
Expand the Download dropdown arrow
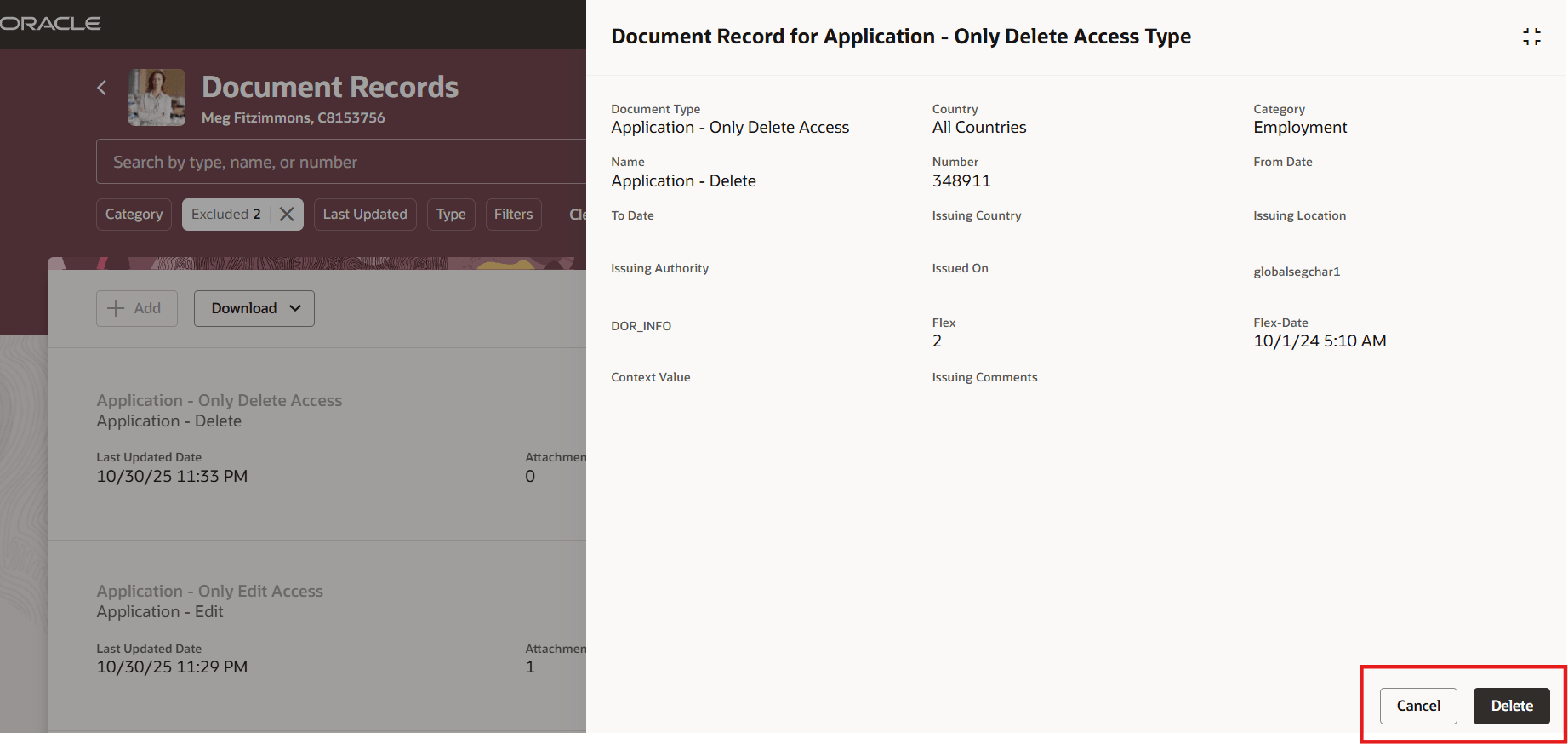point(295,308)
